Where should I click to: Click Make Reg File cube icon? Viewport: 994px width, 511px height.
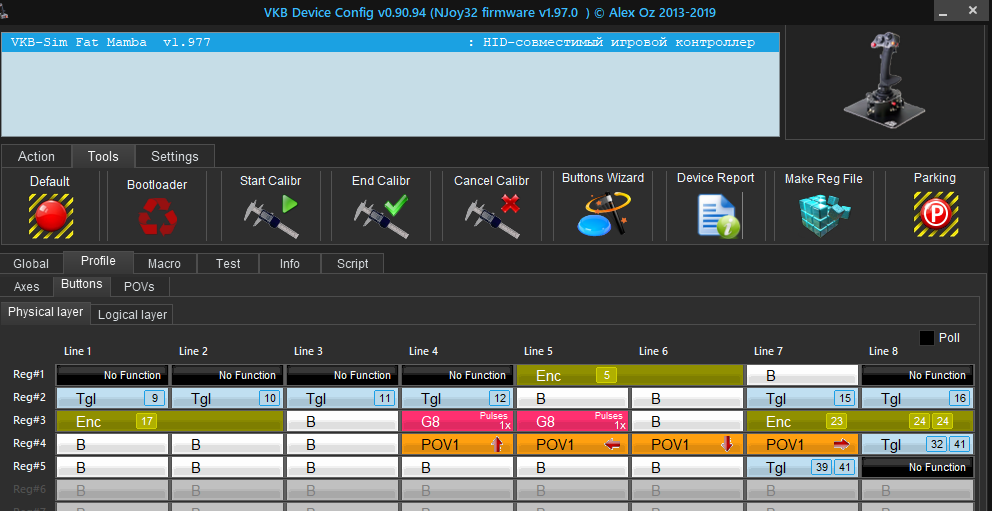coord(824,215)
